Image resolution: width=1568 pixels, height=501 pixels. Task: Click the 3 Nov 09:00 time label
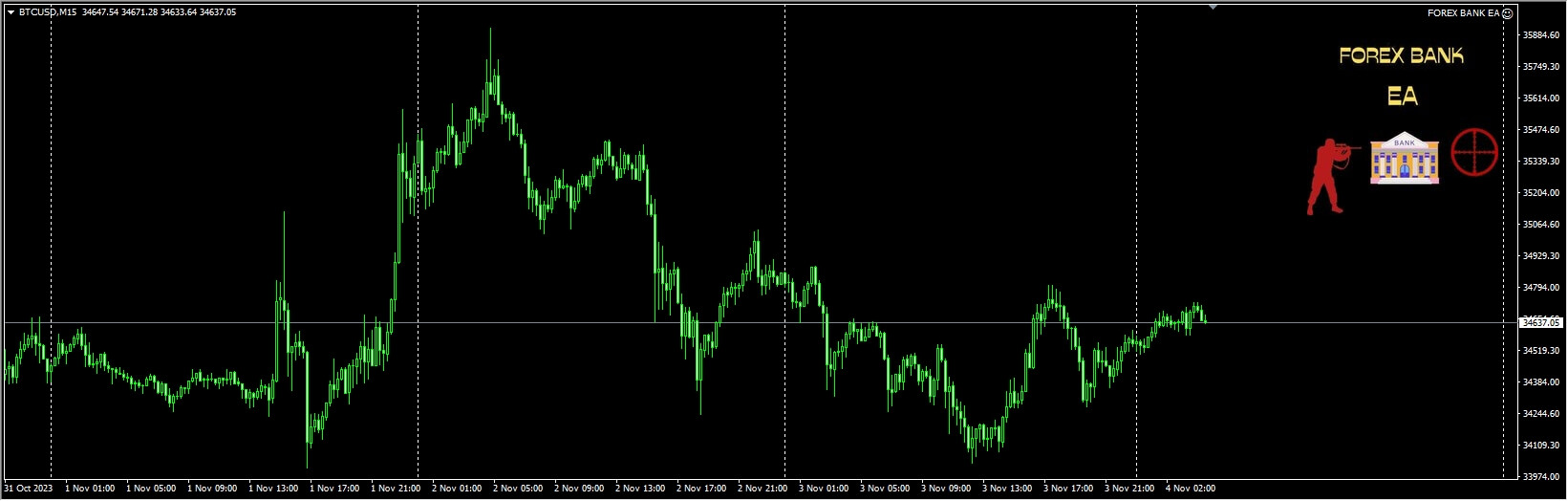coord(946,489)
